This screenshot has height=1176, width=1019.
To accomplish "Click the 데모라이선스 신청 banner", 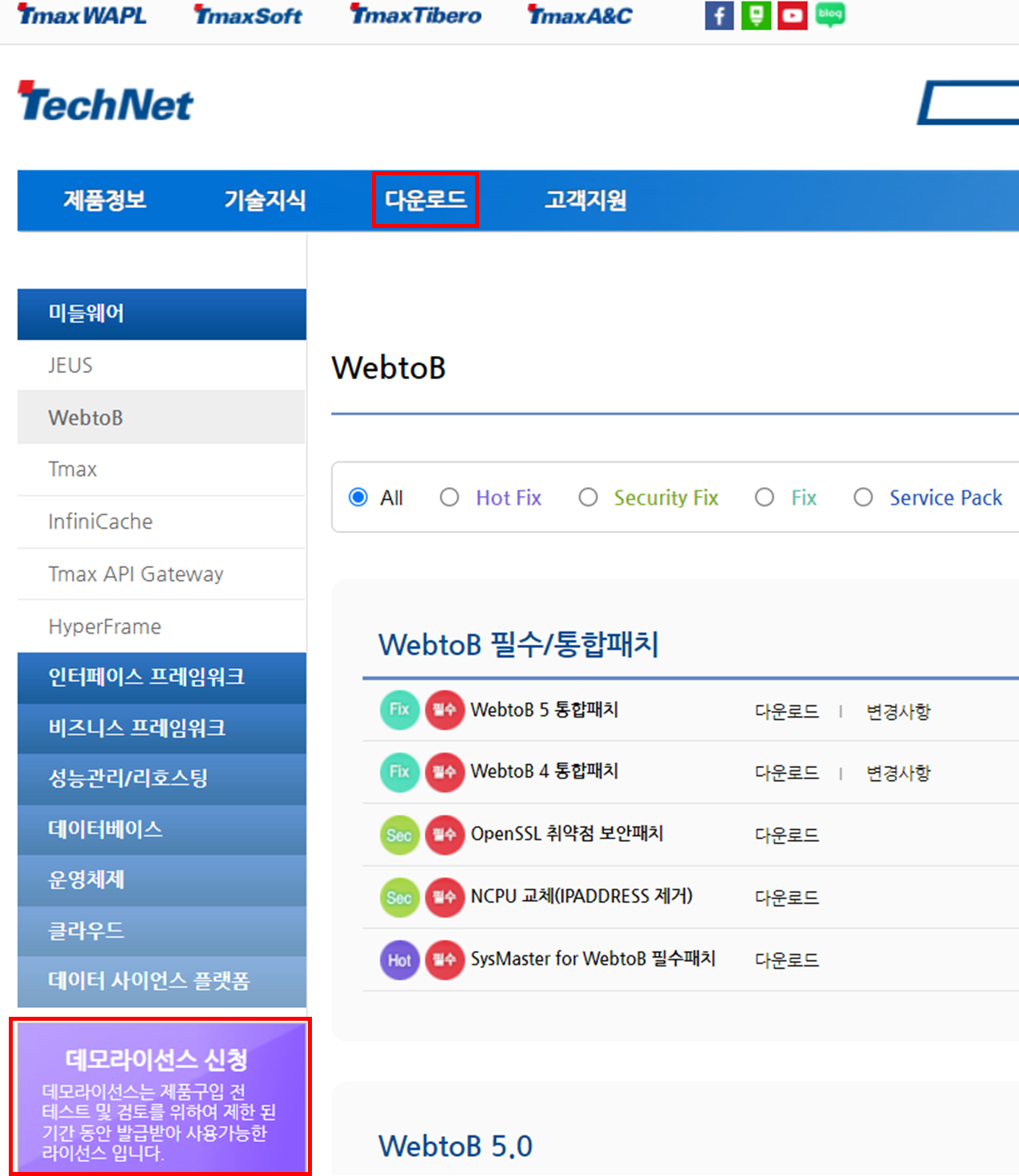I will 160,1098.
